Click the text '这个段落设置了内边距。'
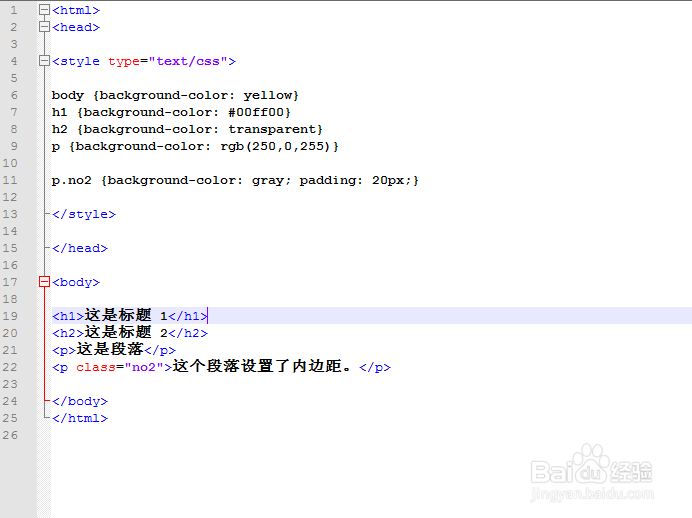 tap(262, 366)
